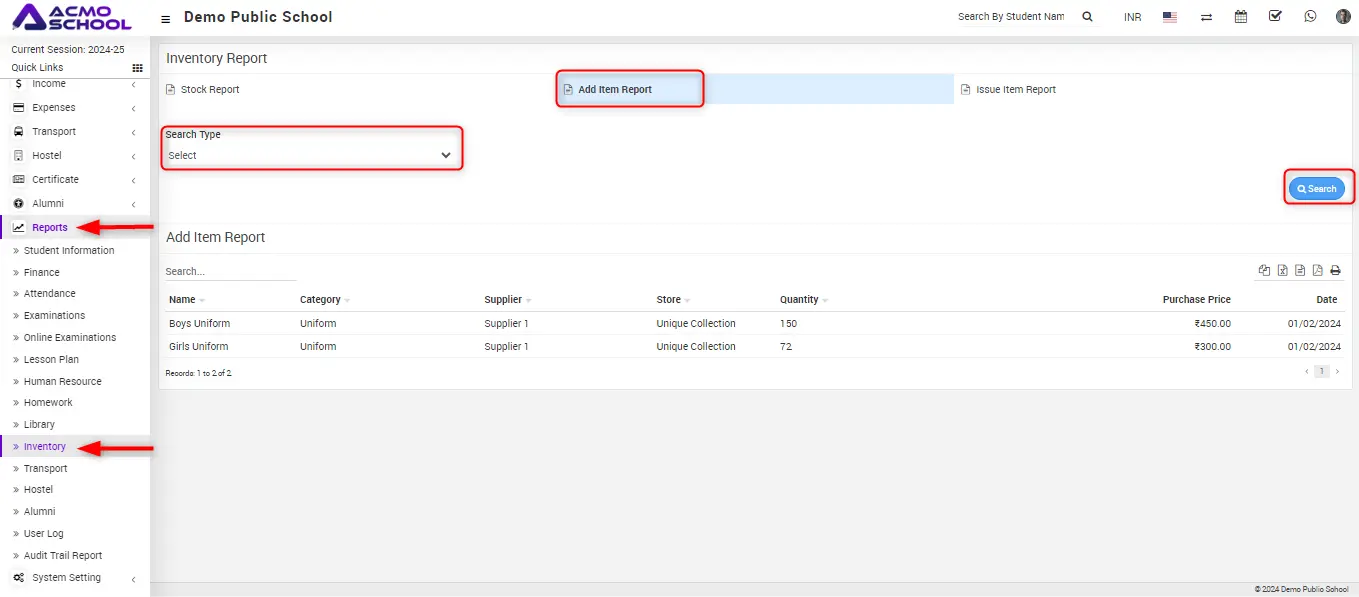Toggle sidebar with hamburger menu icon

coord(165,18)
